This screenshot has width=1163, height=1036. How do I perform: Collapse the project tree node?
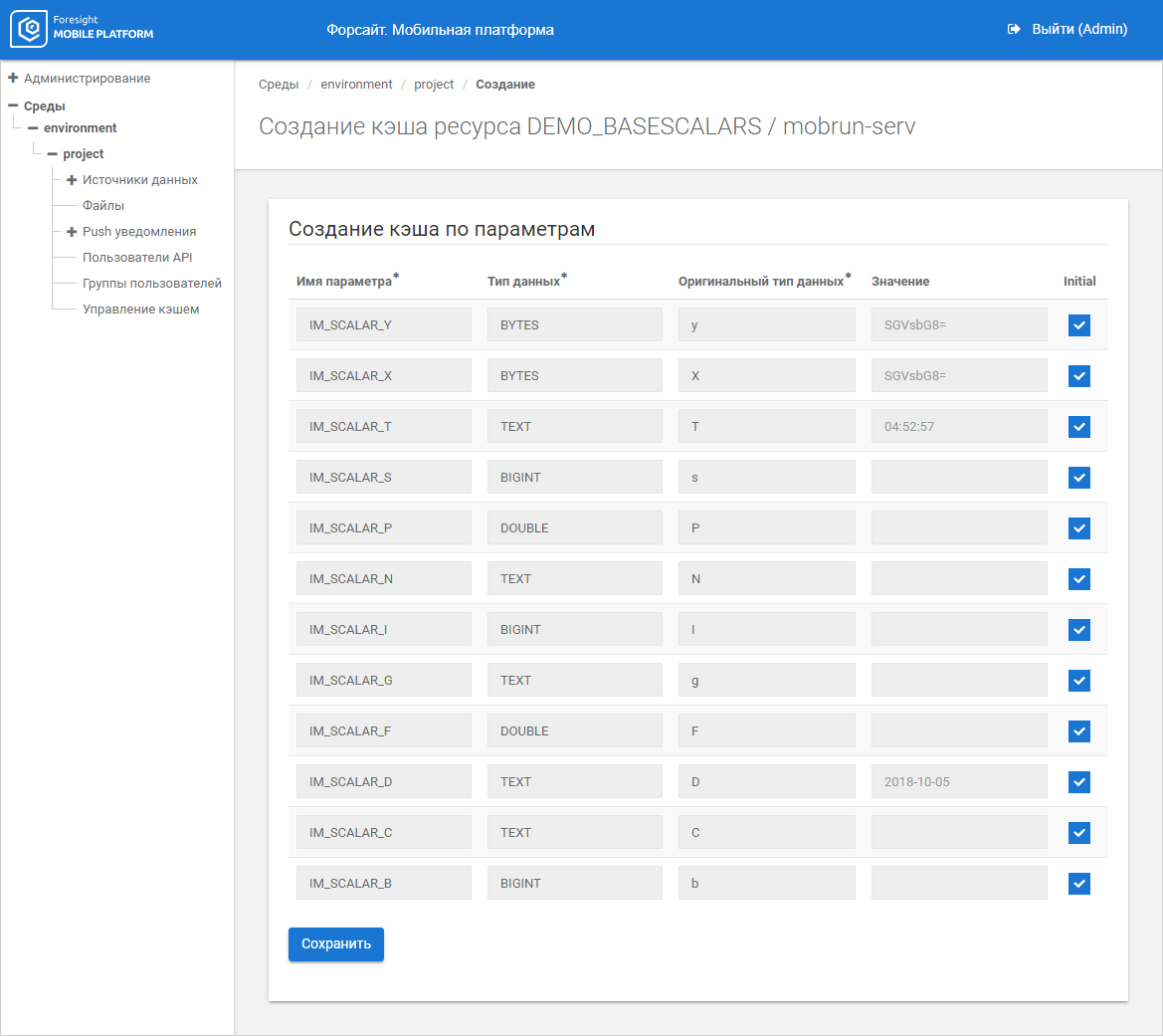pos(52,154)
